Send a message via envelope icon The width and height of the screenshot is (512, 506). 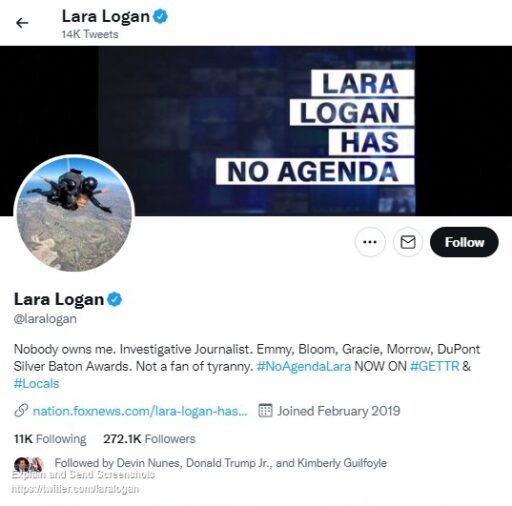pyautogui.click(x=408, y=242)
